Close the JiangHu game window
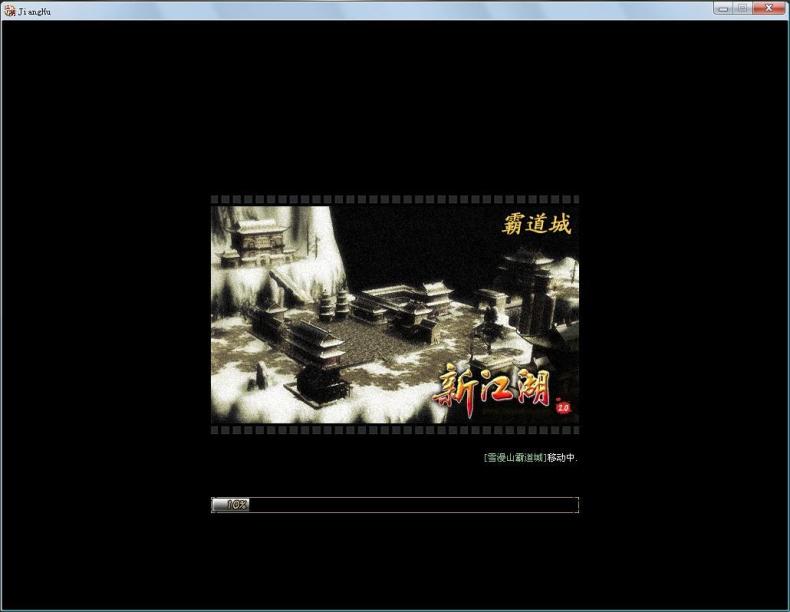The width and height of the screenshot is (790, 612). coord(769,8)
